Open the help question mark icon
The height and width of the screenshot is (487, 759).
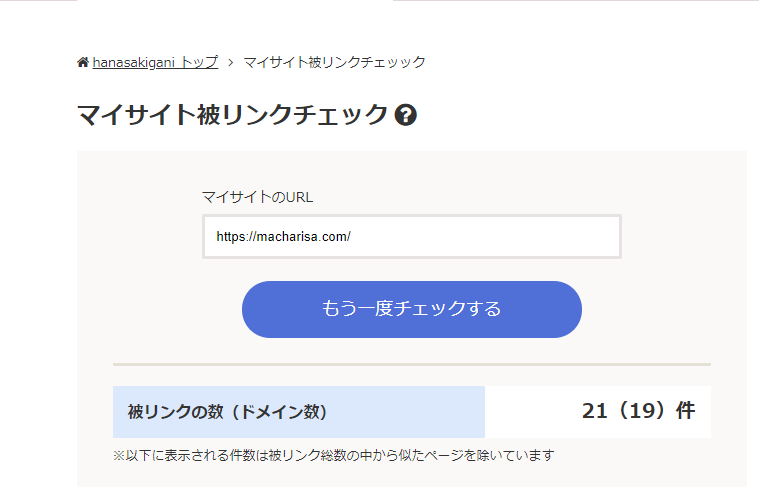(406, 115)
